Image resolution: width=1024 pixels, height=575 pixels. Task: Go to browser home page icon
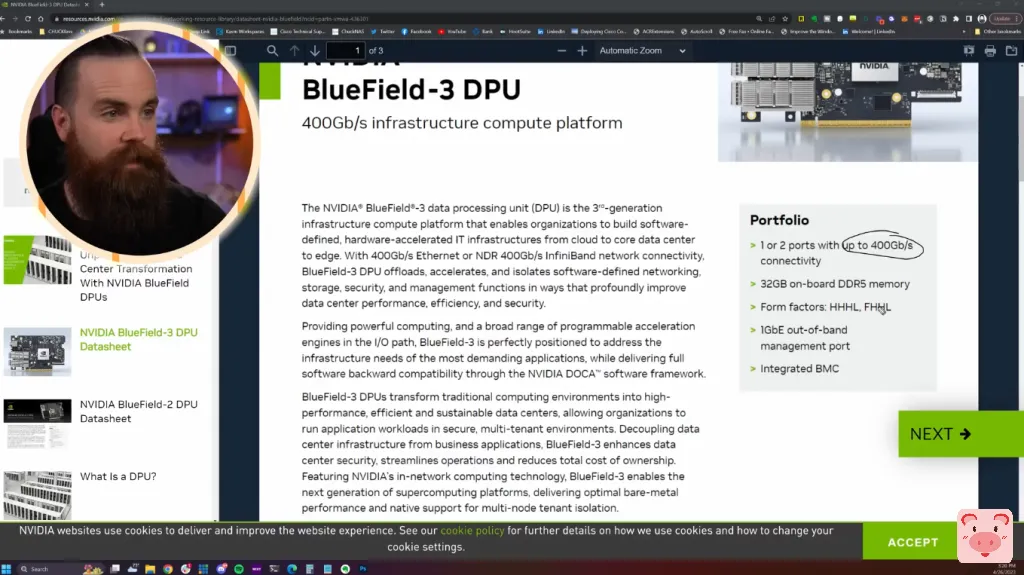[40, 19]
